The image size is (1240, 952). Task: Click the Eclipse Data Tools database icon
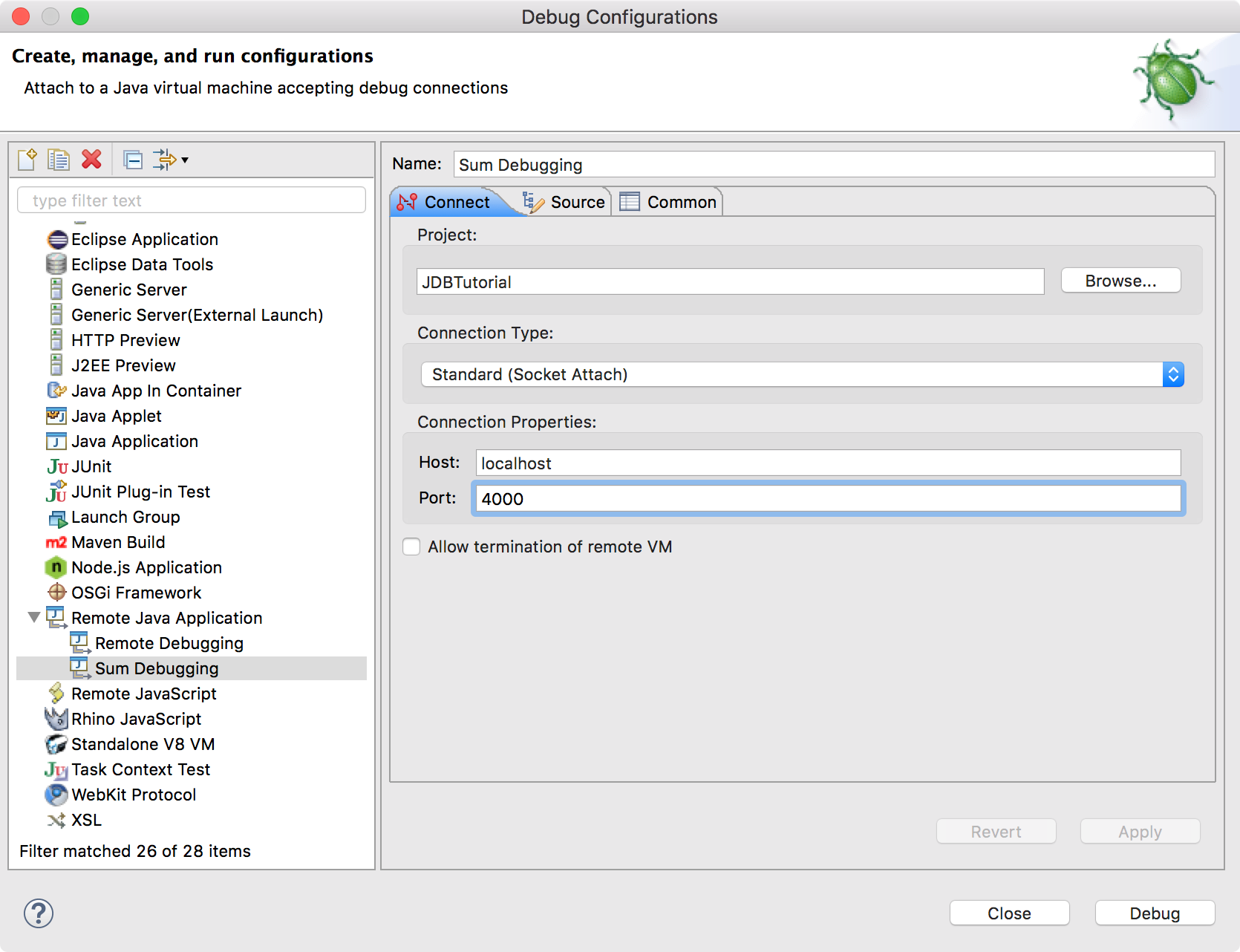[x=56, y=264]
